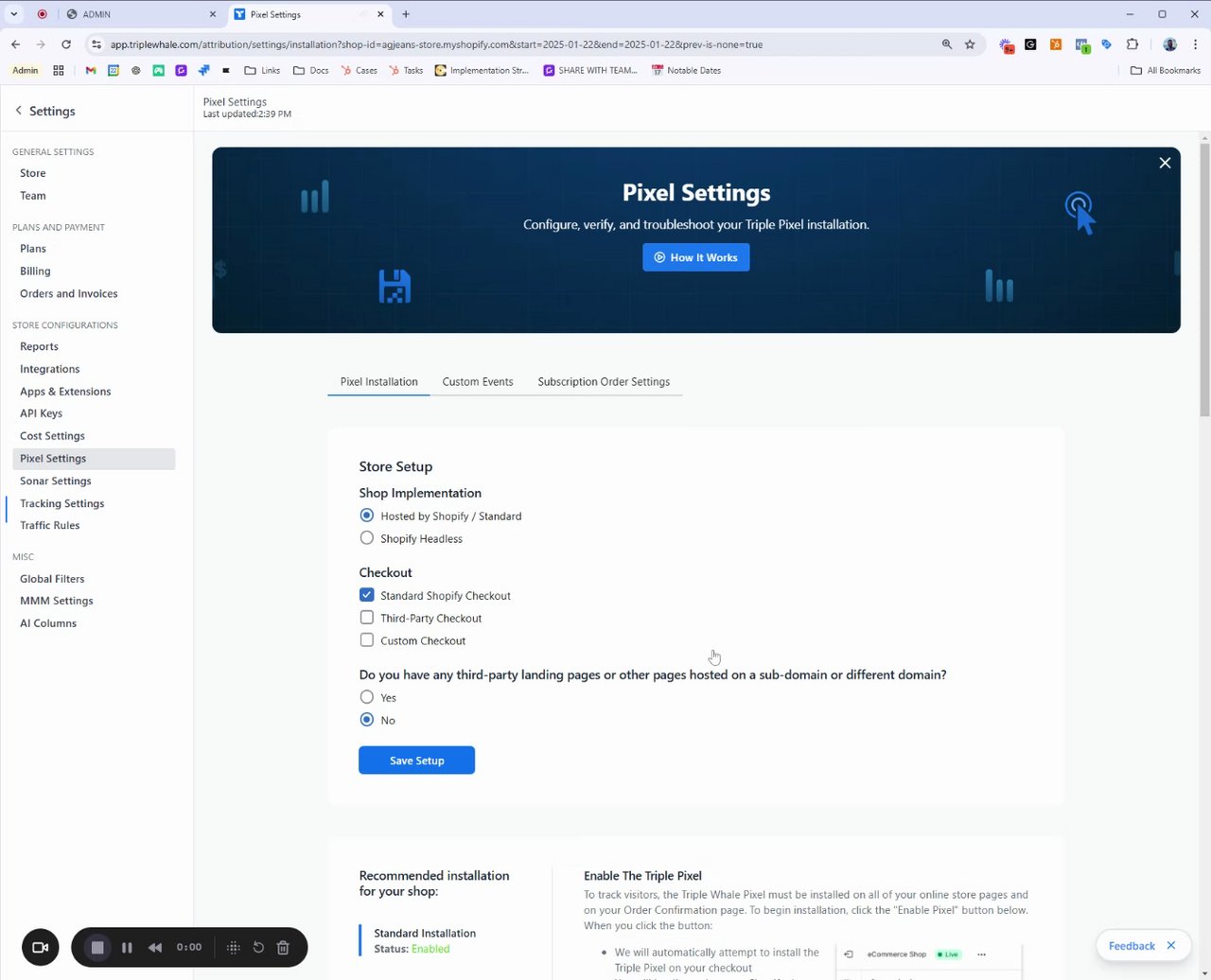Open the Links bookmark folder
This screenshot has width=1211, height=980.
(x=262, y=70)
